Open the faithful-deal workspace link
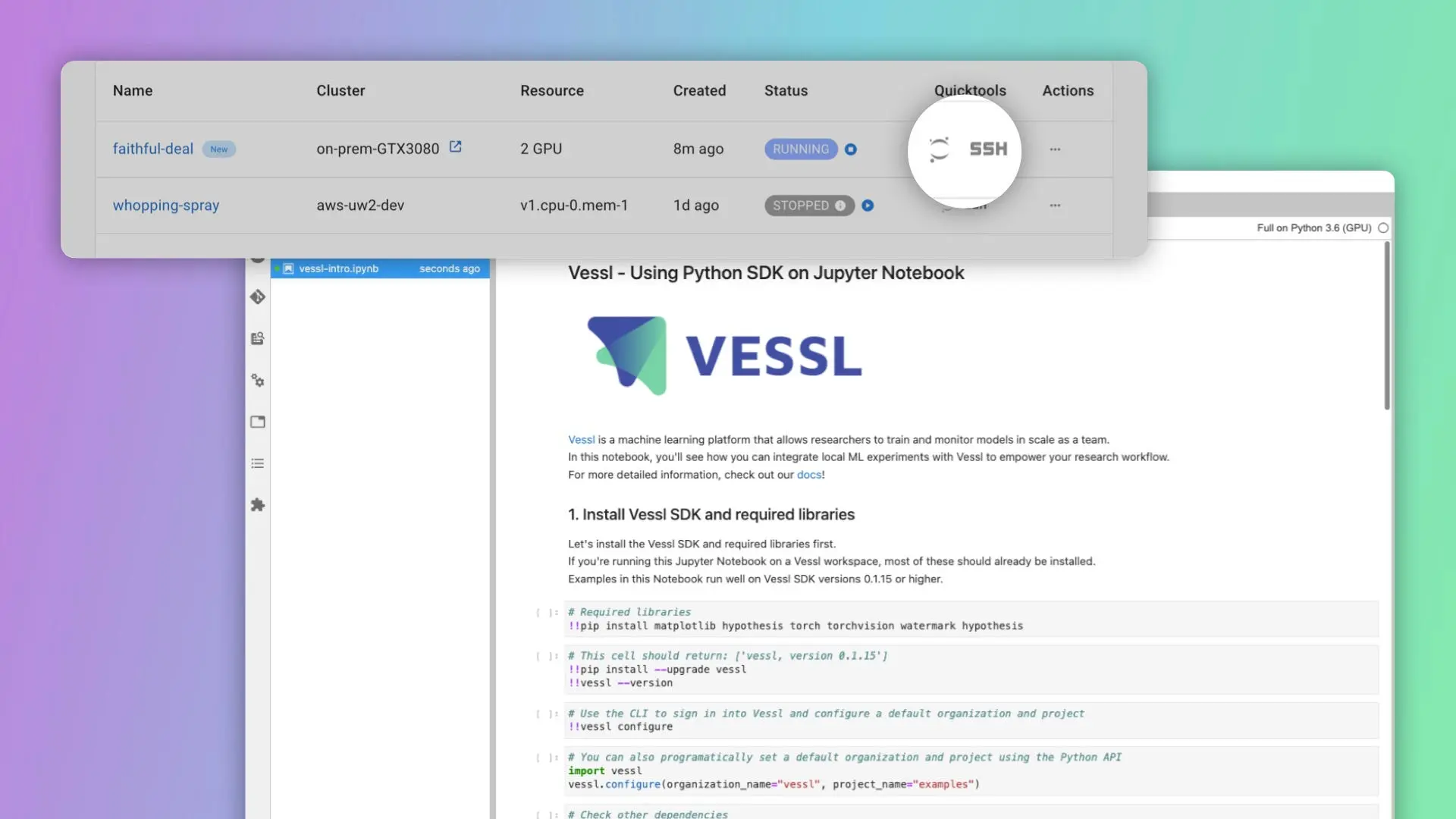The height and width of the screenshot is (819, 1456). pyautogui.click(x=152, y=149)
